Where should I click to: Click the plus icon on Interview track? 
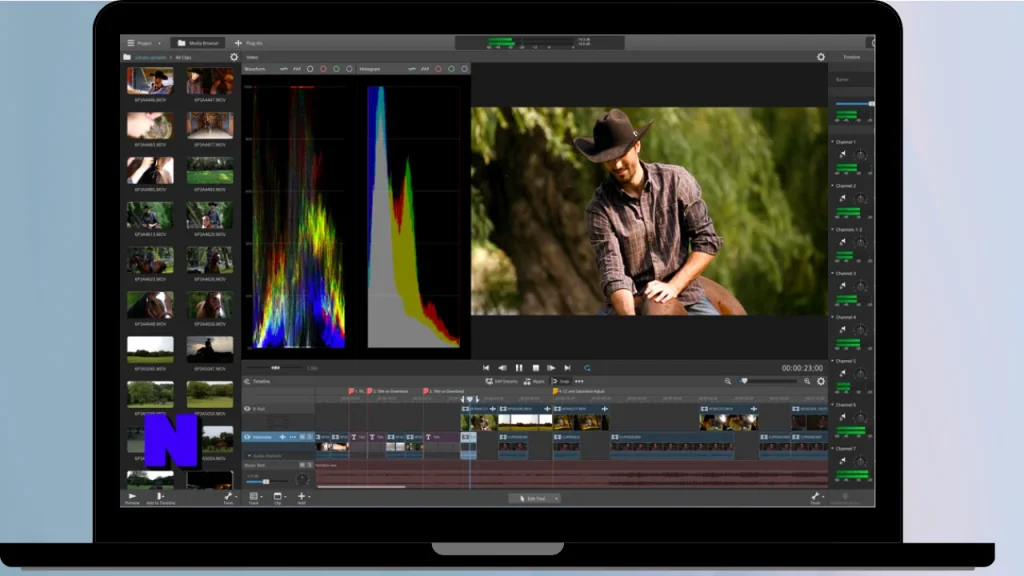click(x=283, y=437)
